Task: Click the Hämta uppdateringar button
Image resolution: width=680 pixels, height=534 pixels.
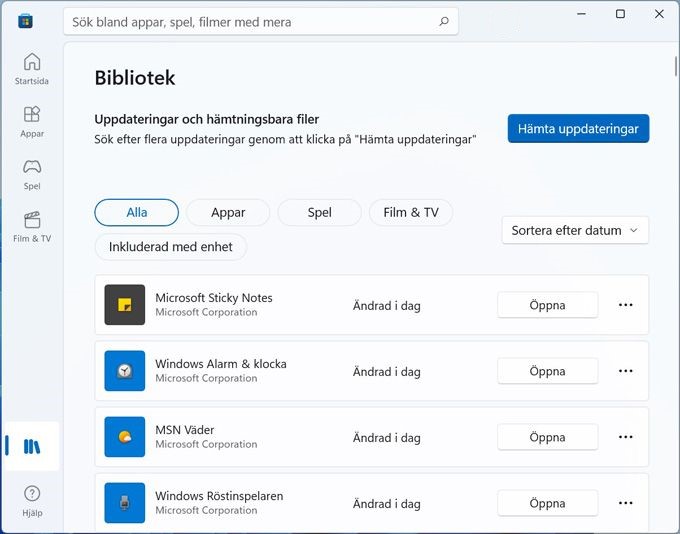Action: [578, 128]
